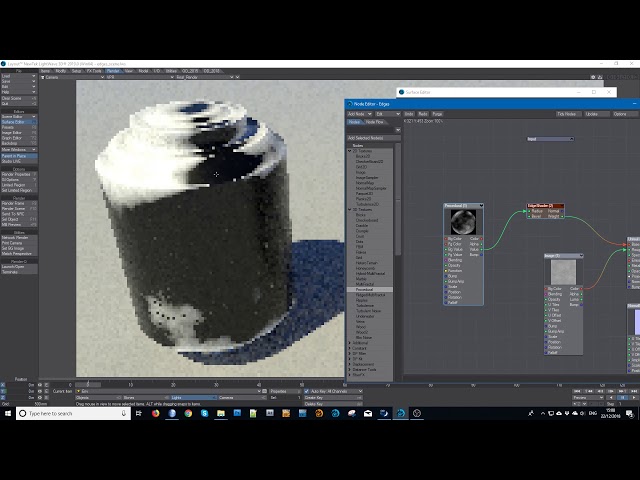Viewport: 640px width, 480px height.
Task: Click the volume icon in the system tray
Action: click(x=583, y=413)
